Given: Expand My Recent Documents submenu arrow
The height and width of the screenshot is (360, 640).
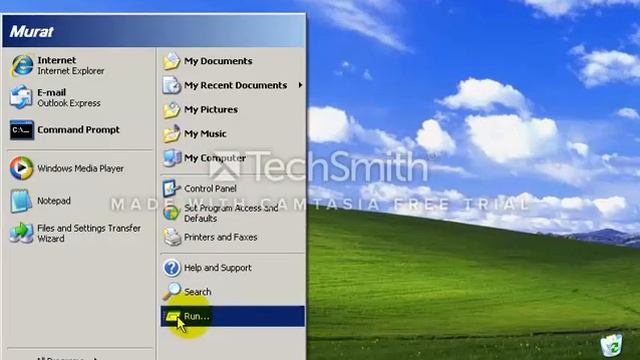Looking at the screenshot, I should [x=300, y=85].
